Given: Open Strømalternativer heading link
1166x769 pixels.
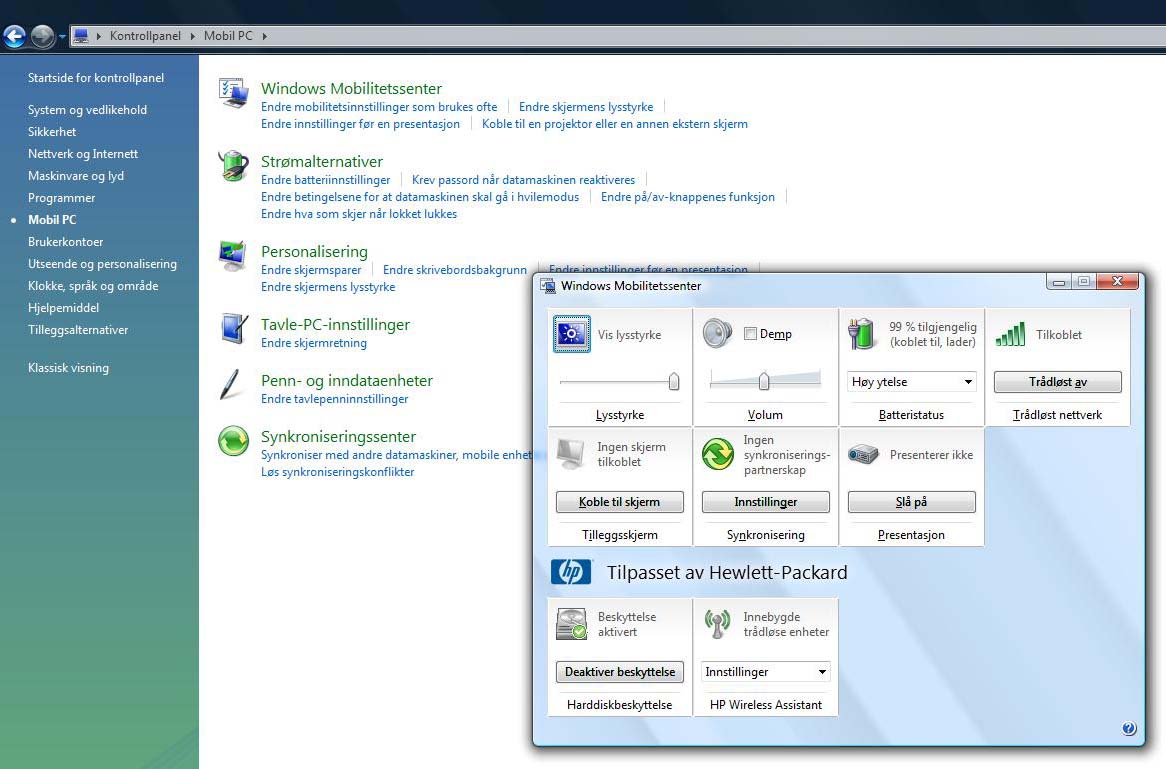Looking at the screenshot, I should (322, 161).
